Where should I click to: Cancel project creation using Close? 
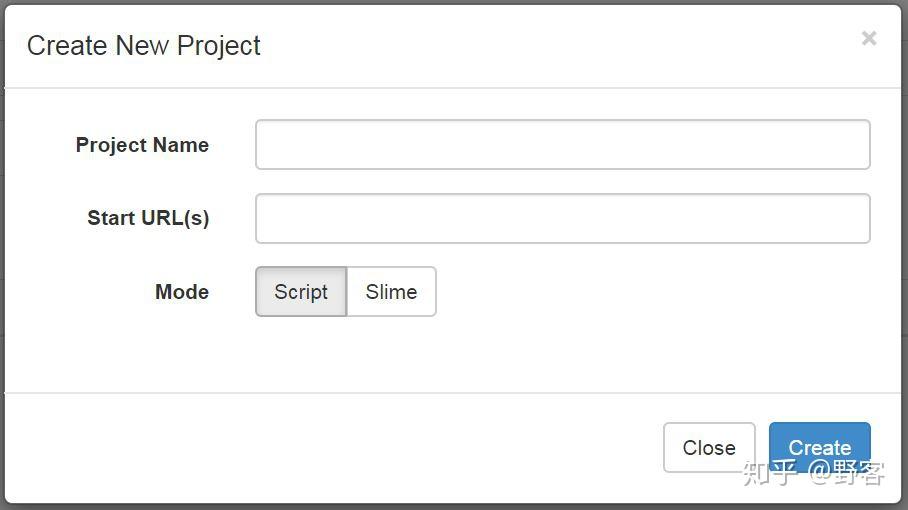click(x=709, y=447)
